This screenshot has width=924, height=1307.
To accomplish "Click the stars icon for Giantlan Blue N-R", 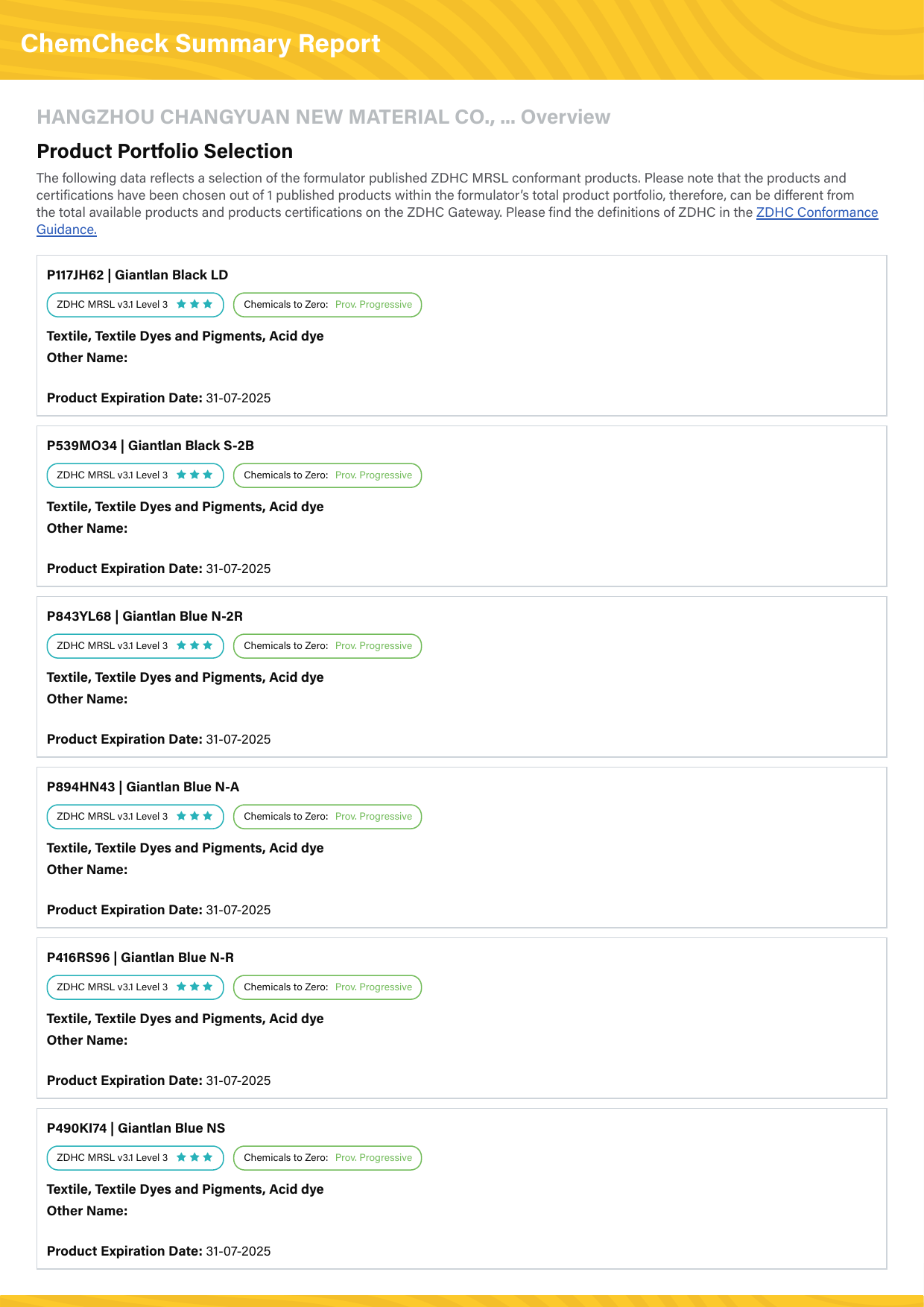I will [x=194, y=987].
